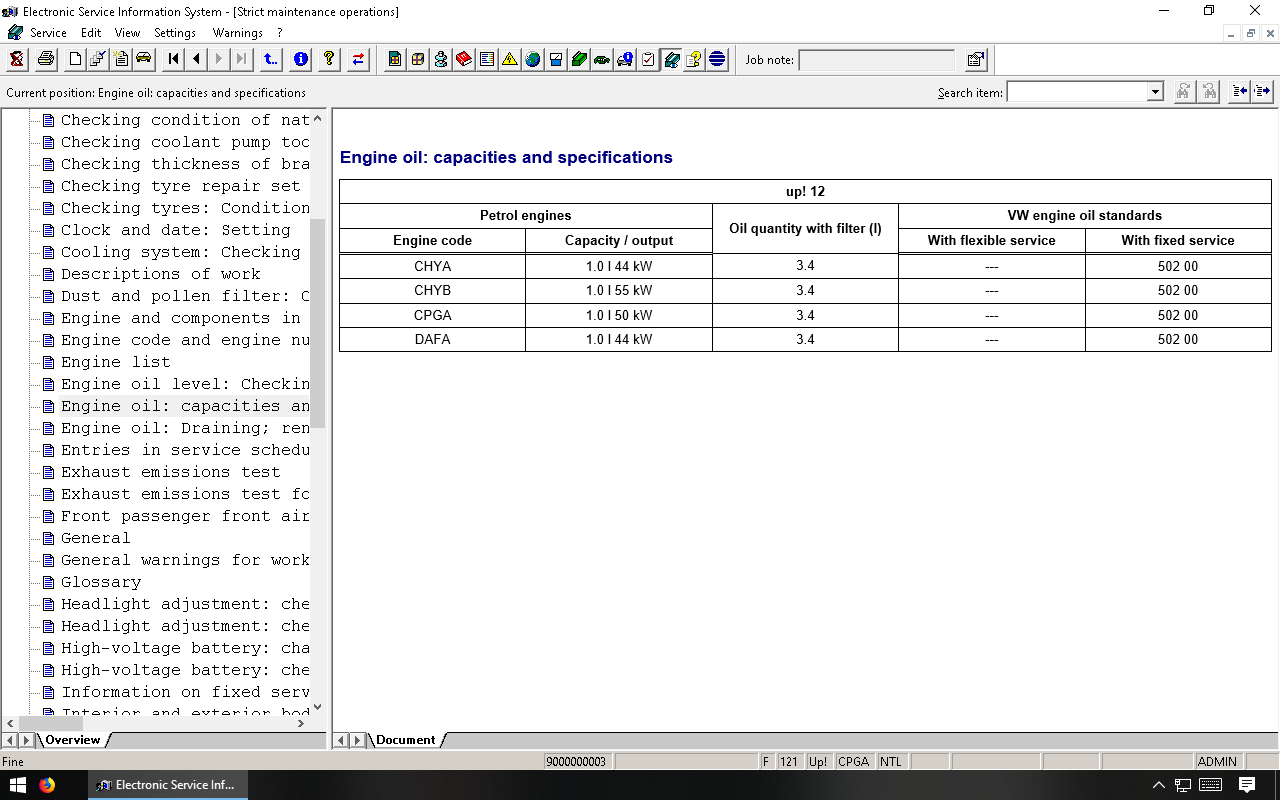The image size is (1280, 800).
Task: Click the job note edit icon
Action: pos(976,60)
